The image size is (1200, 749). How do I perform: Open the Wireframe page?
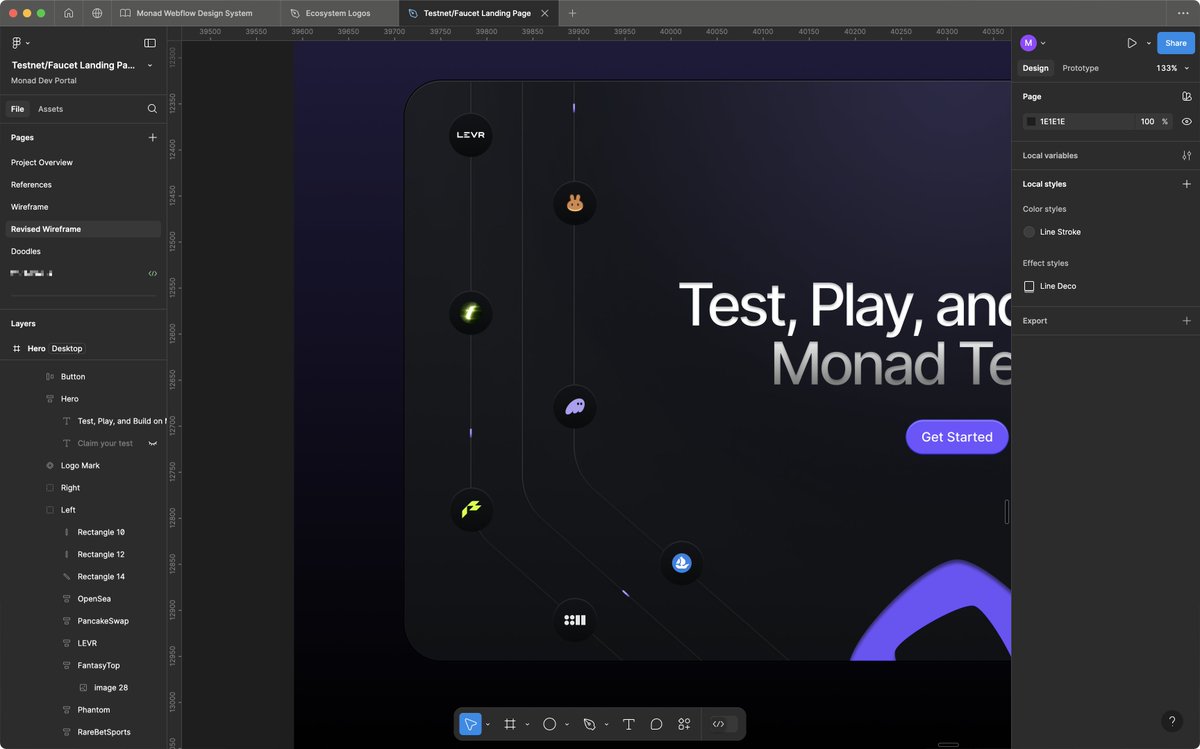pyautogui.click(x=30, y=207)
